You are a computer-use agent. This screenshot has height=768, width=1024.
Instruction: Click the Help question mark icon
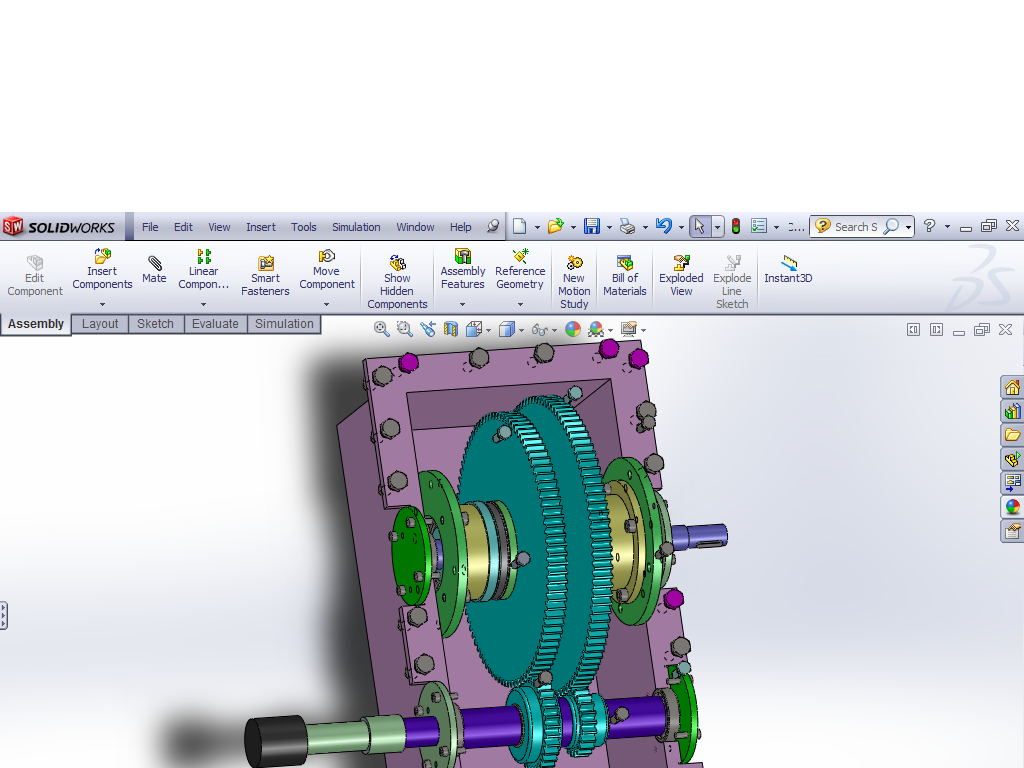929,226
